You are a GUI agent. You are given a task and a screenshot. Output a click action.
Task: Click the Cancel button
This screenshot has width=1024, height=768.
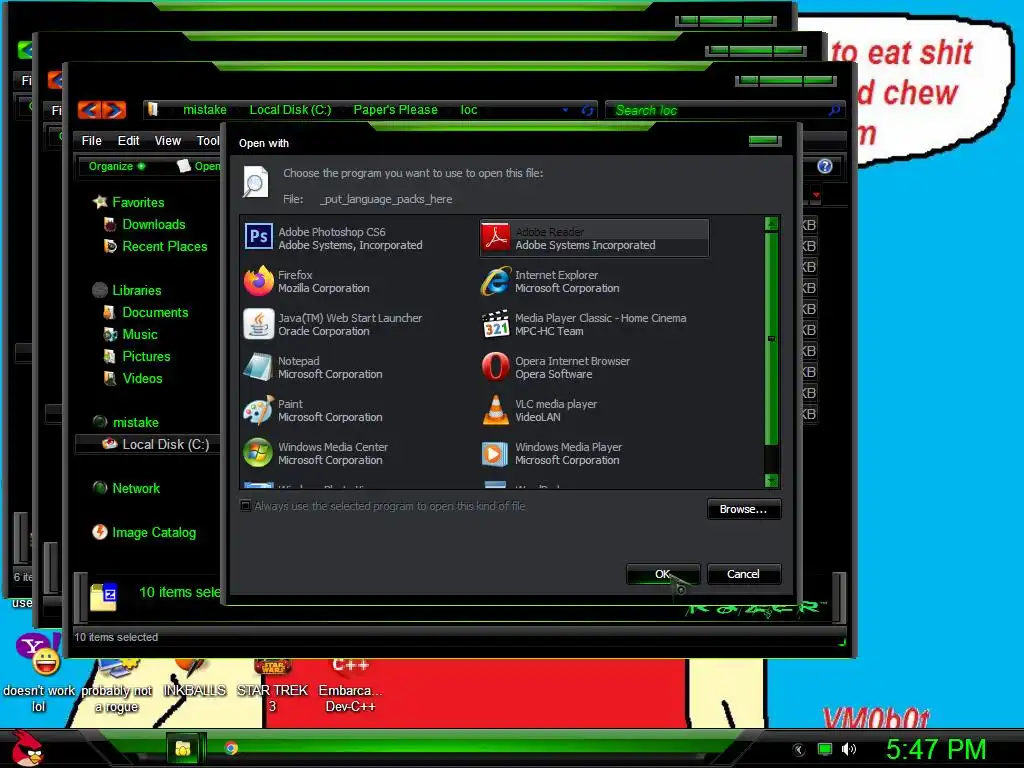(x=743, y=574)
